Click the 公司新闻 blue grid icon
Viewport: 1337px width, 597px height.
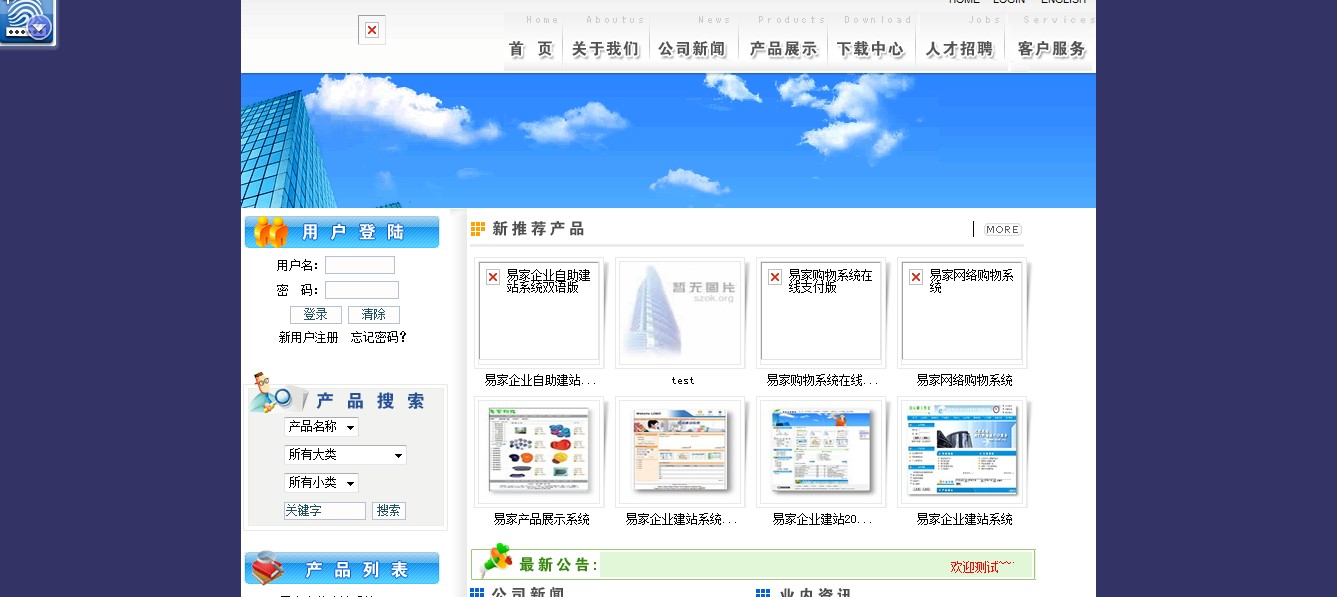coord(477,593)
